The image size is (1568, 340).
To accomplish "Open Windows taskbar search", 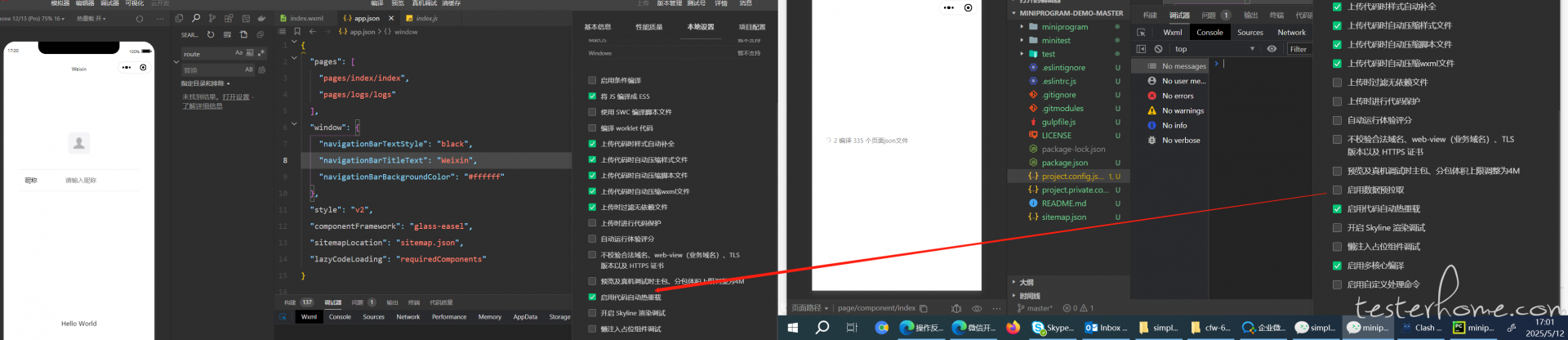I will tap(822, 328).
